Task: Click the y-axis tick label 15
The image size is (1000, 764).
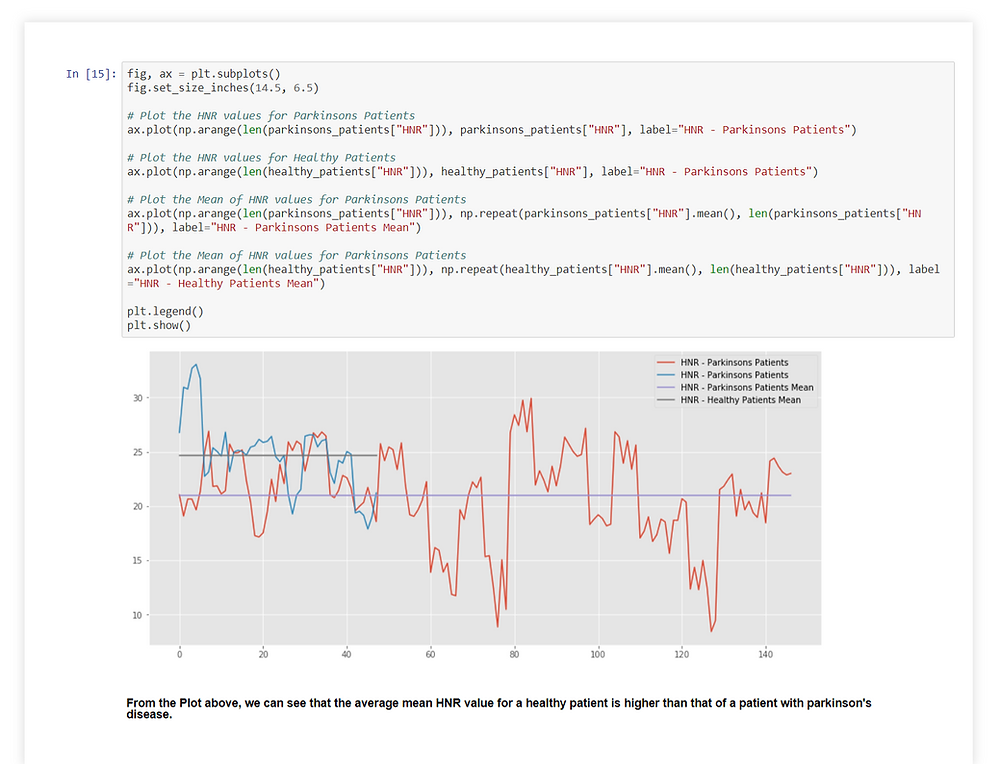Action: 138,561
